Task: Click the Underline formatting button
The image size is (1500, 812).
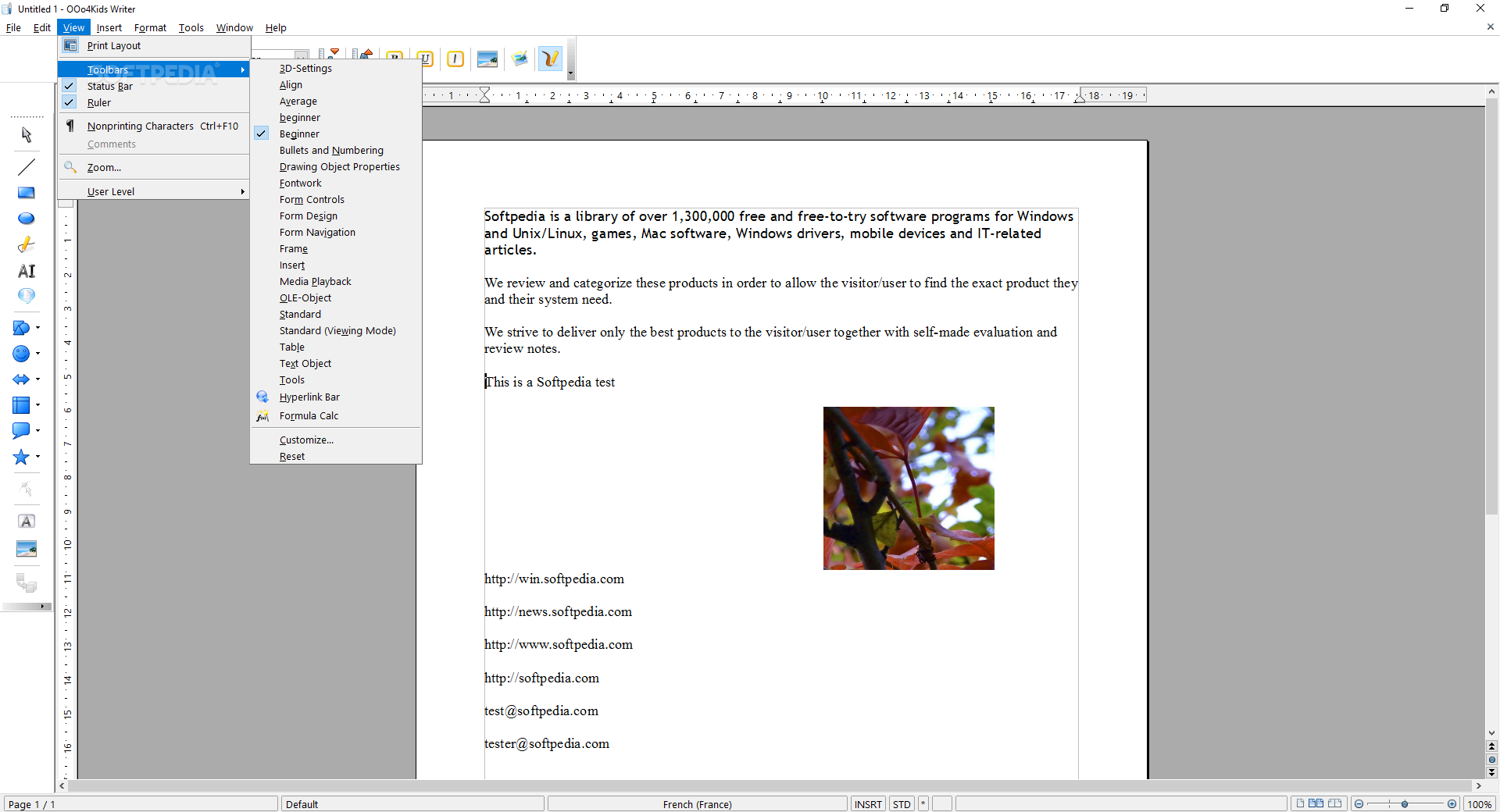Action: point(426,59)
